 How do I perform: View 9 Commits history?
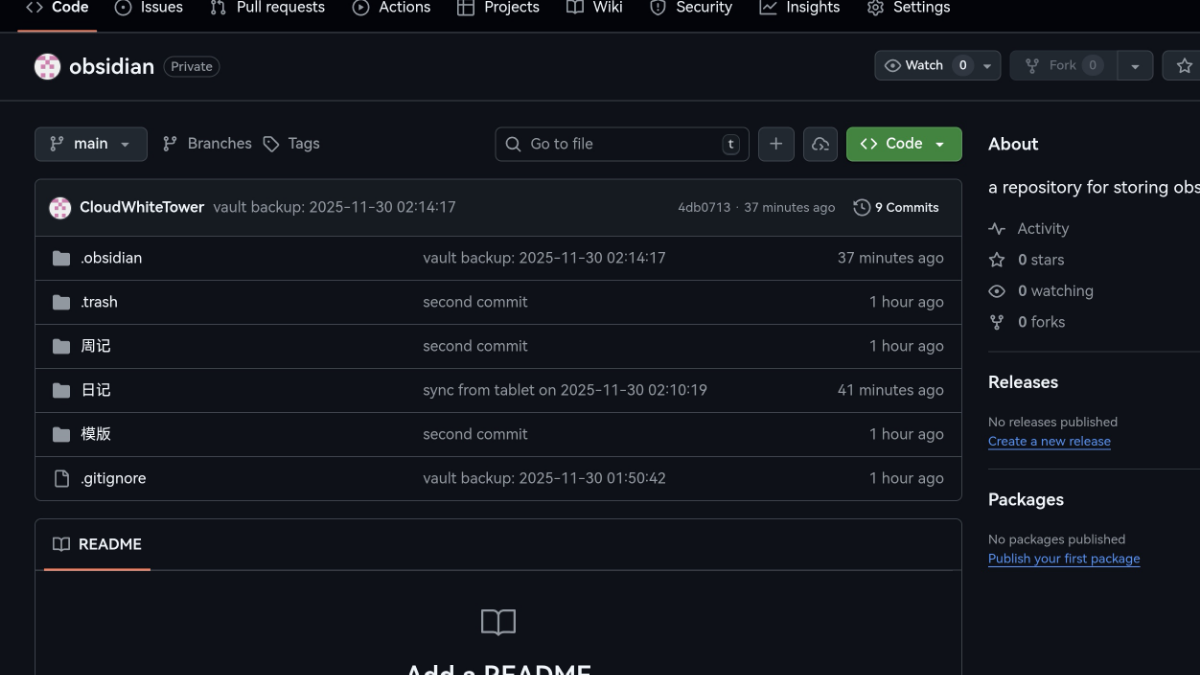pyautogui.click(x=896, y=207)
